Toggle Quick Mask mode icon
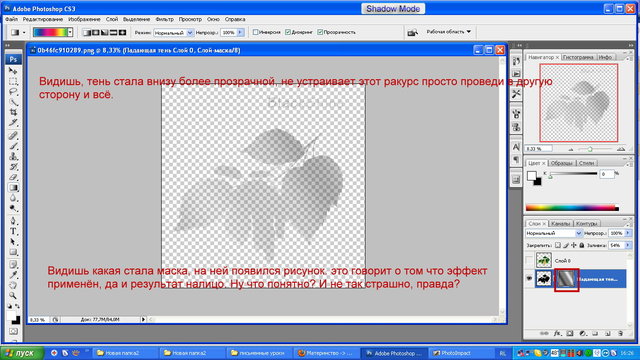Viewport: 640px width, 360px height. click(13, 331)
